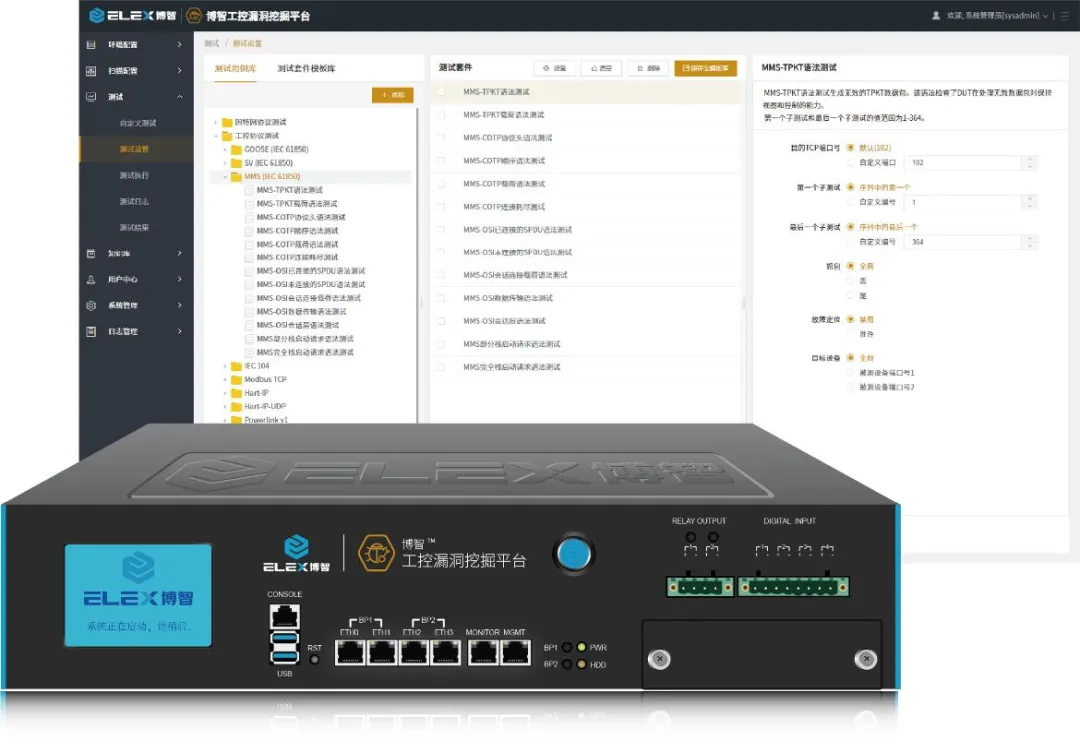
Task: Click the orange 保存 template button
Action: click(x=705, y=68)
